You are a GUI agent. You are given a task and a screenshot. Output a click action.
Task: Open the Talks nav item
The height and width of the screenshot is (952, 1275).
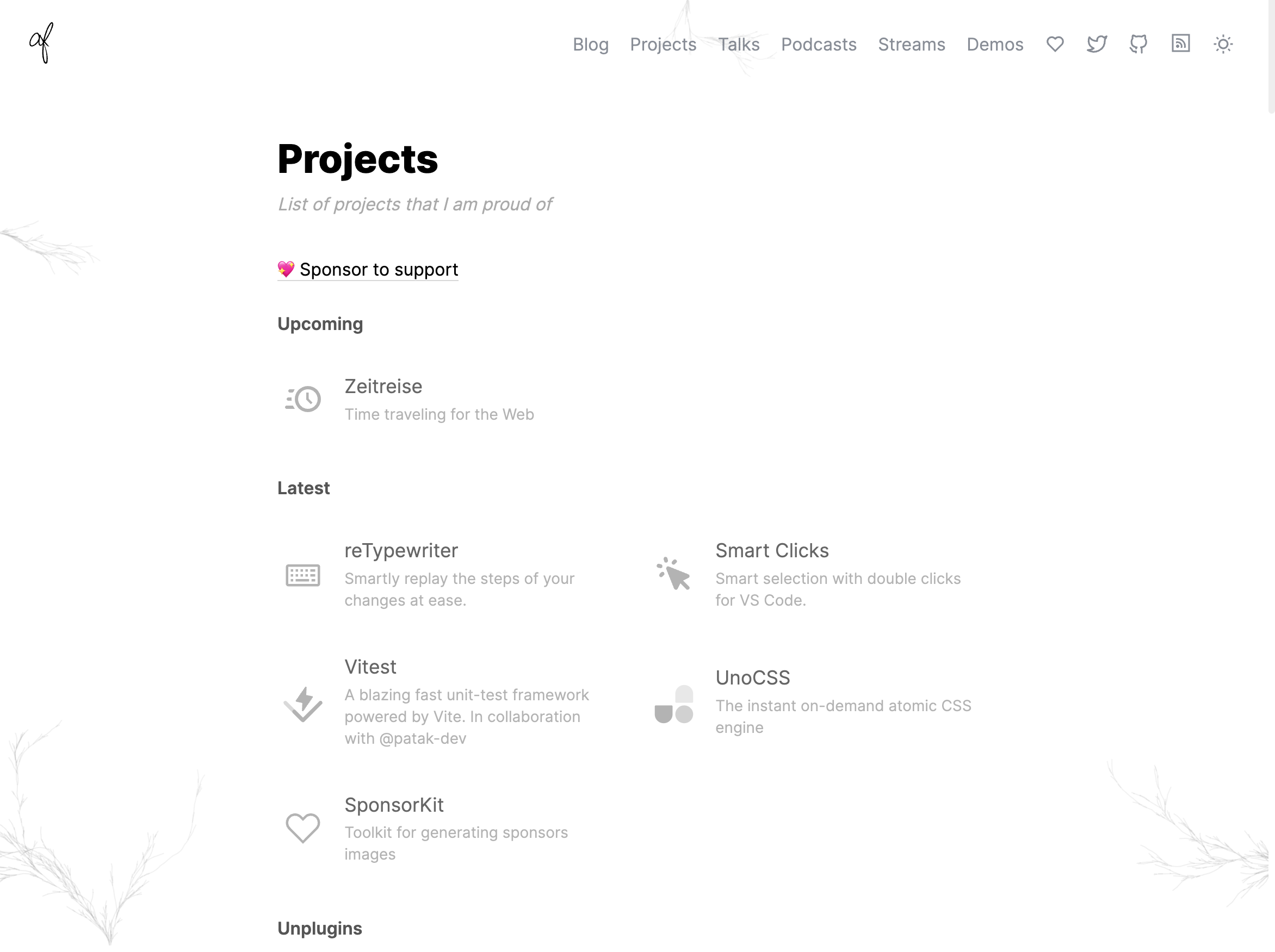coord(738,45)
